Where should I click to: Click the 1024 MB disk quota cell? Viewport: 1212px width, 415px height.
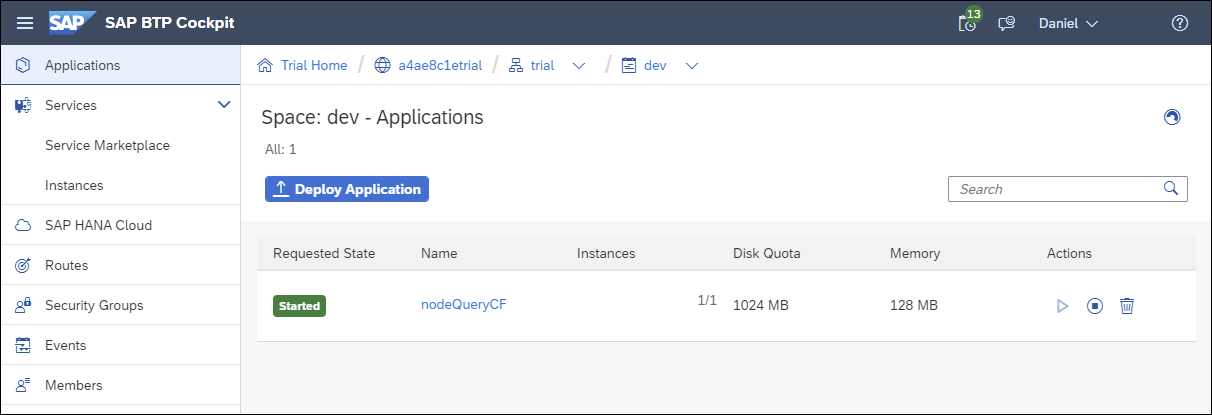pos(761,305)
